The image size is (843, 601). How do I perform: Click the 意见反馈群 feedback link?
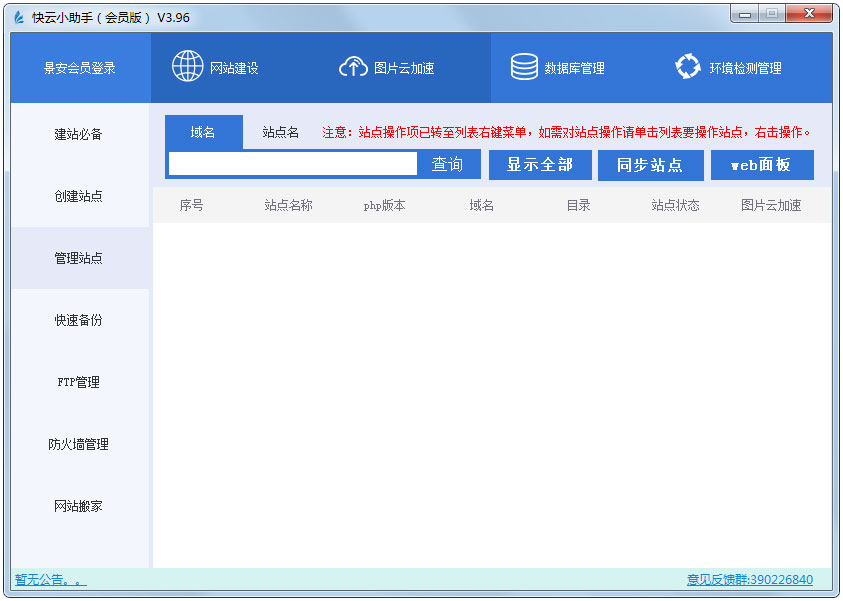click(x=749, y=580)
